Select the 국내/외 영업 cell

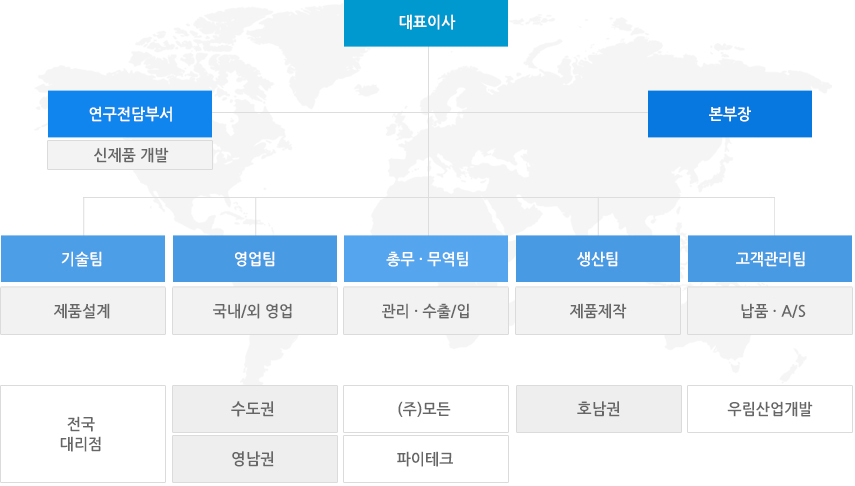[x=255, y=311]
